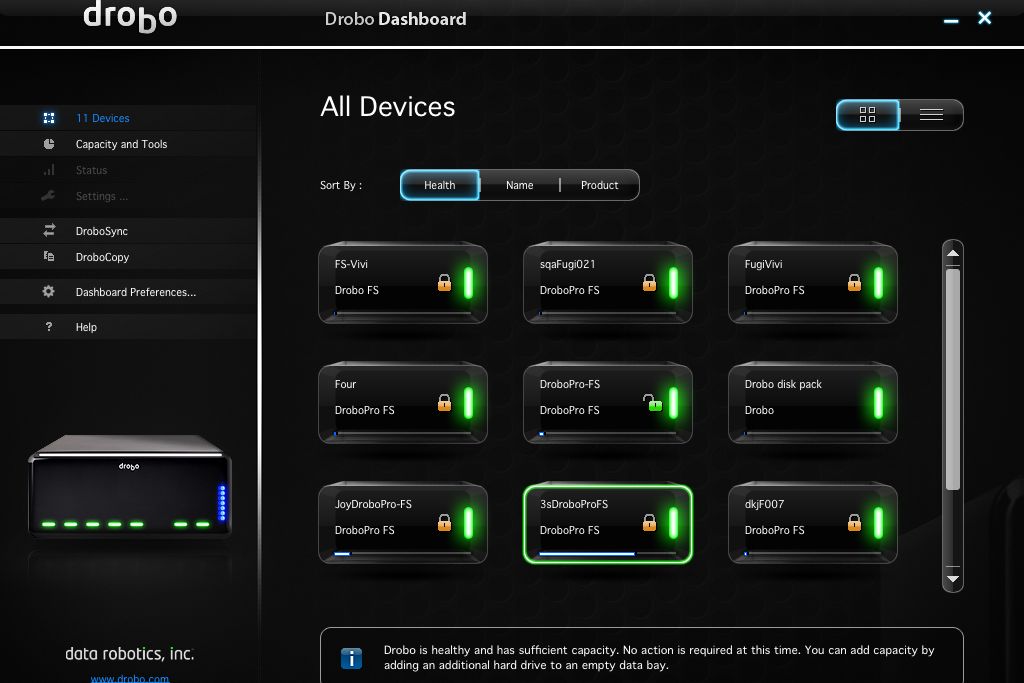Click the device list scrollbar thumb
The width and height of the screenshot is (1024, 683).
(x=953, y=379)
